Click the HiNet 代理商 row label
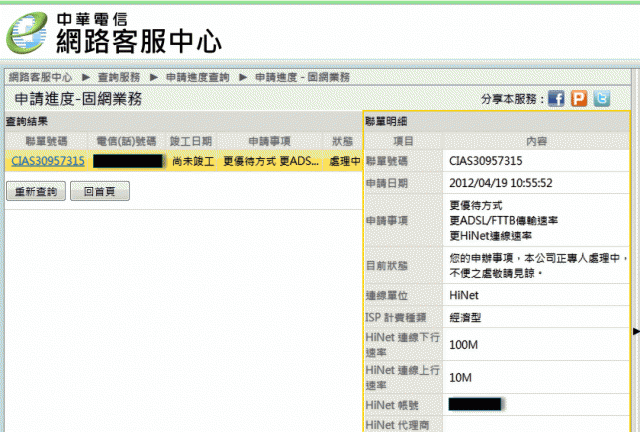Viewport: 640px width, 432px height. (x=397, y=425)
